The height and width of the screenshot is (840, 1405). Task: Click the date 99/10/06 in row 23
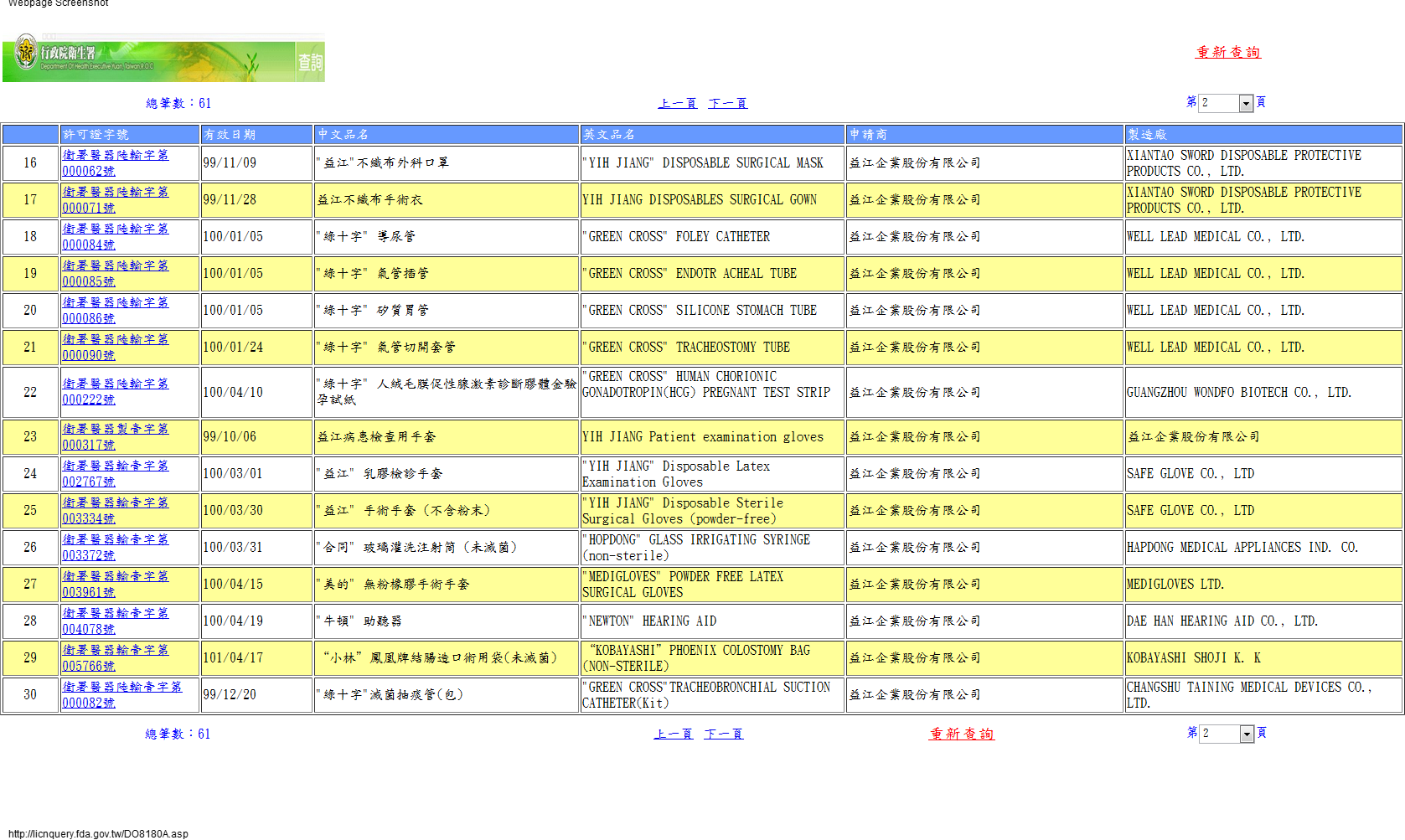(230, 437)
